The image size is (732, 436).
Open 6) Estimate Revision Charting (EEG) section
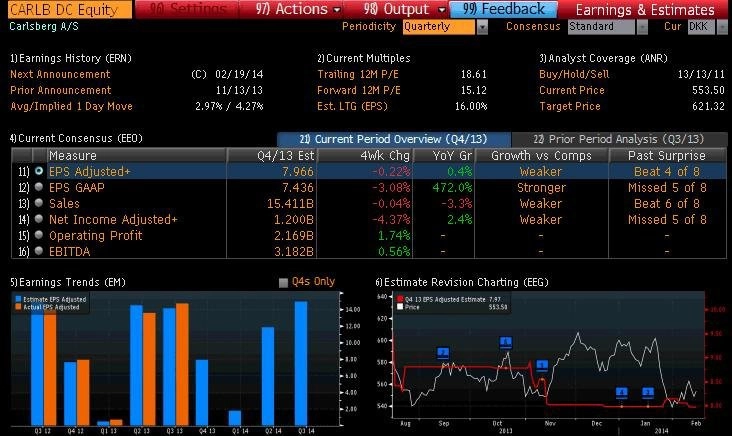462,282
